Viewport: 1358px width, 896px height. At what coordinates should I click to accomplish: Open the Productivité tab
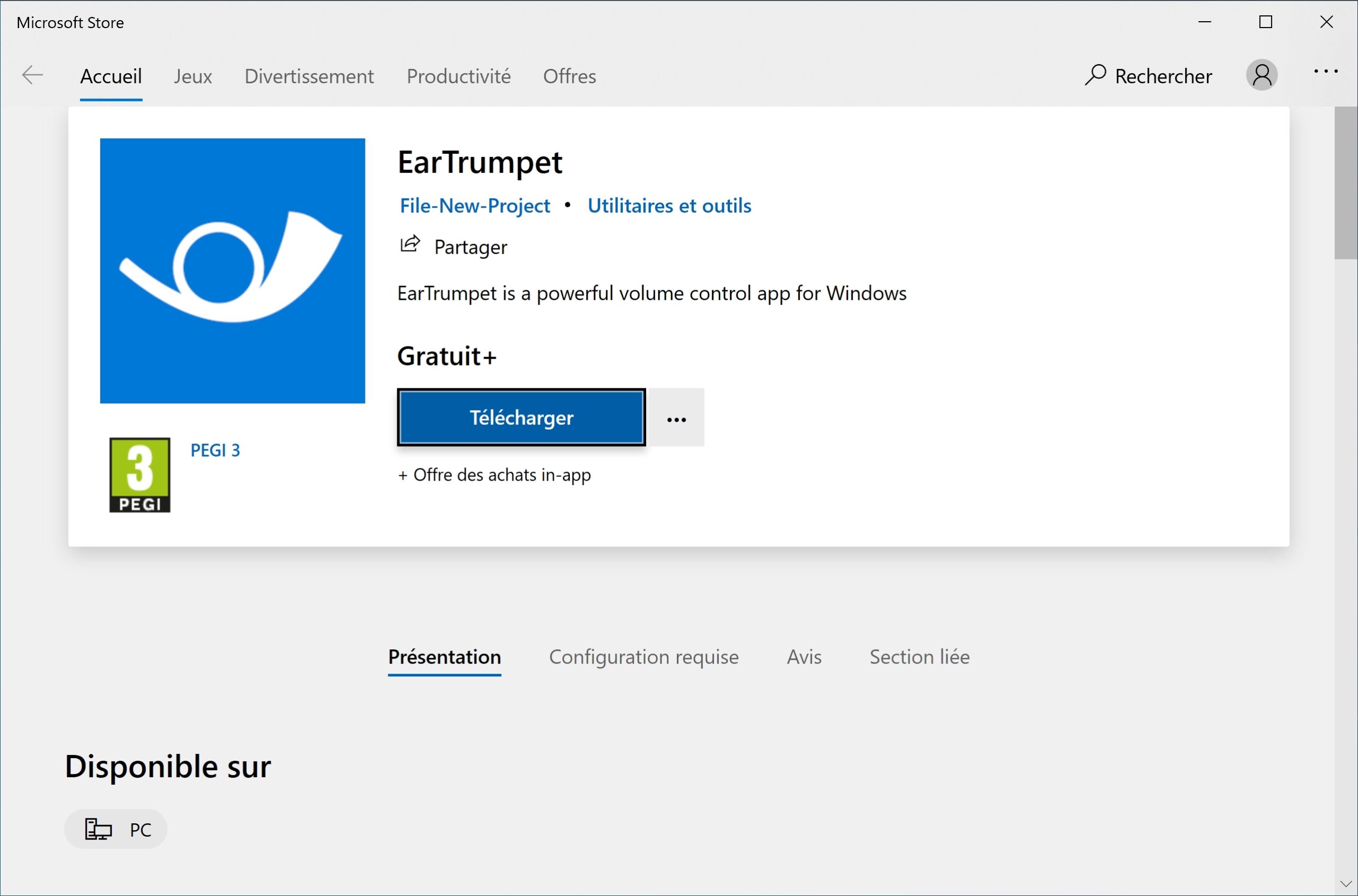click(459, 76)
